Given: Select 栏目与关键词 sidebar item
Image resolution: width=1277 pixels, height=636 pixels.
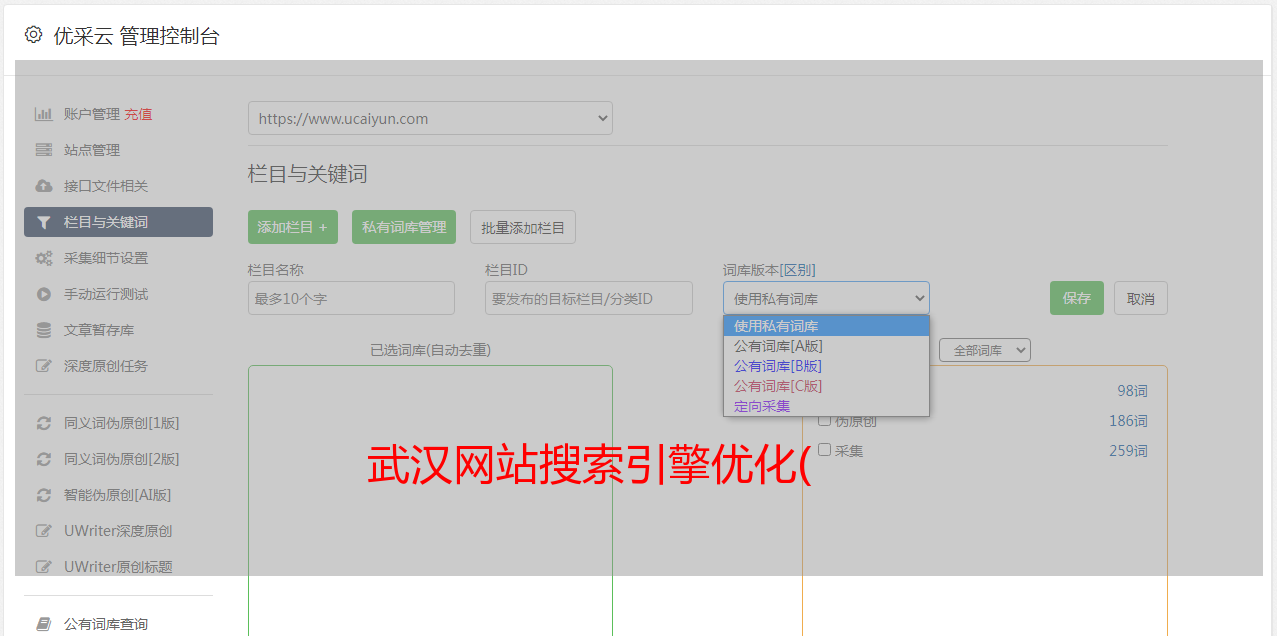Looking at the screenshot, I should point(118,222).
